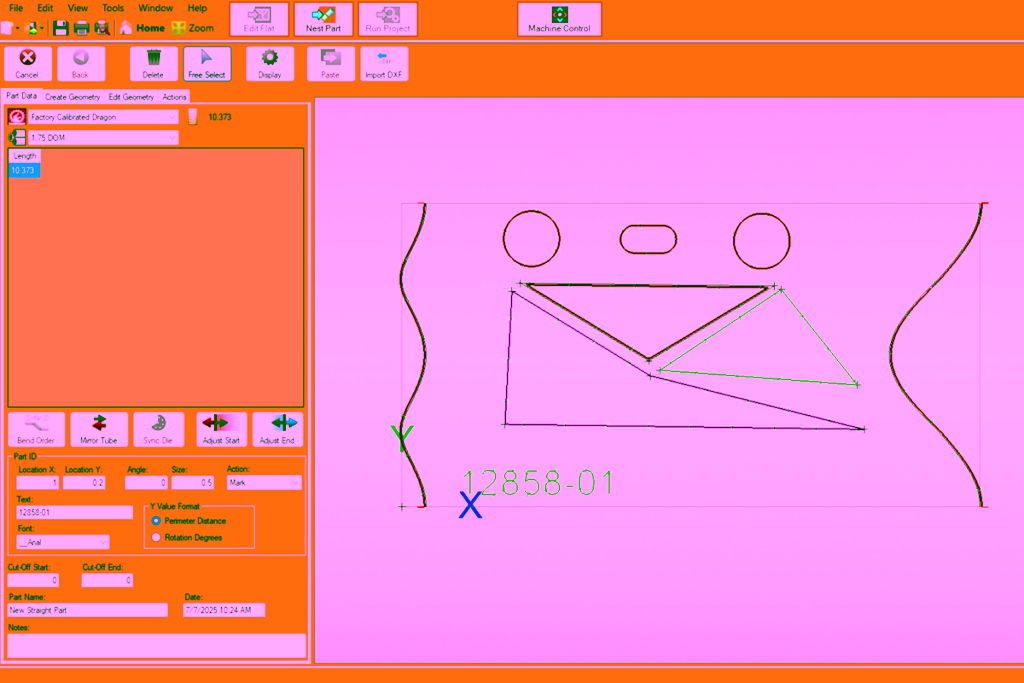Select the slot cutout on canvas

click(x=648, y=239)
